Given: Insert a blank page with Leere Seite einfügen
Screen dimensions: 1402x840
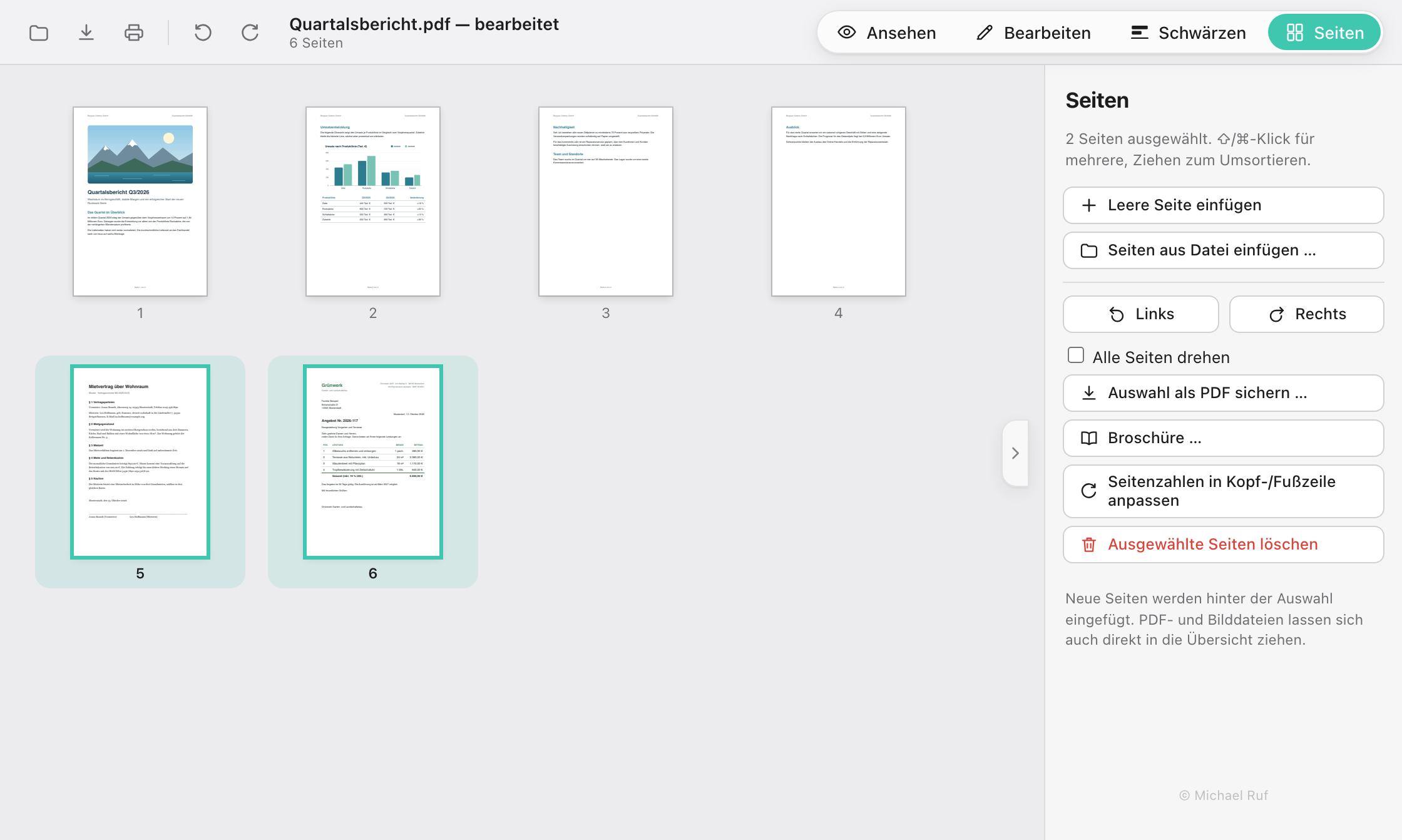Looking at the screenshot, I should click(1223, 205).
